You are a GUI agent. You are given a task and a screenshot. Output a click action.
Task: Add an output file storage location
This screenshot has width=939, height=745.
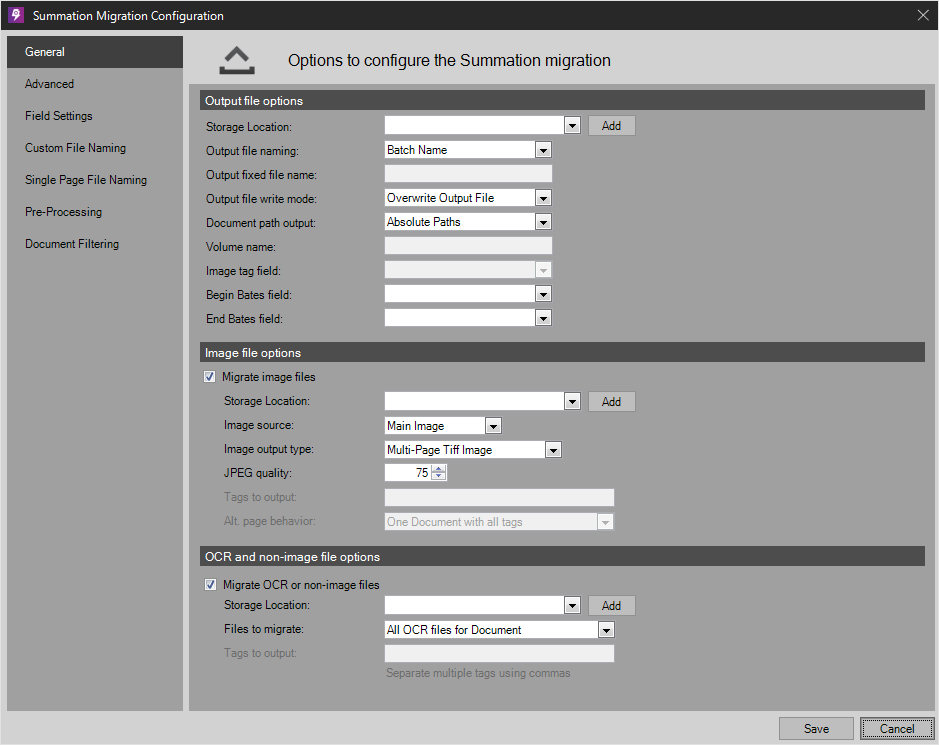(x=611, y=126)
